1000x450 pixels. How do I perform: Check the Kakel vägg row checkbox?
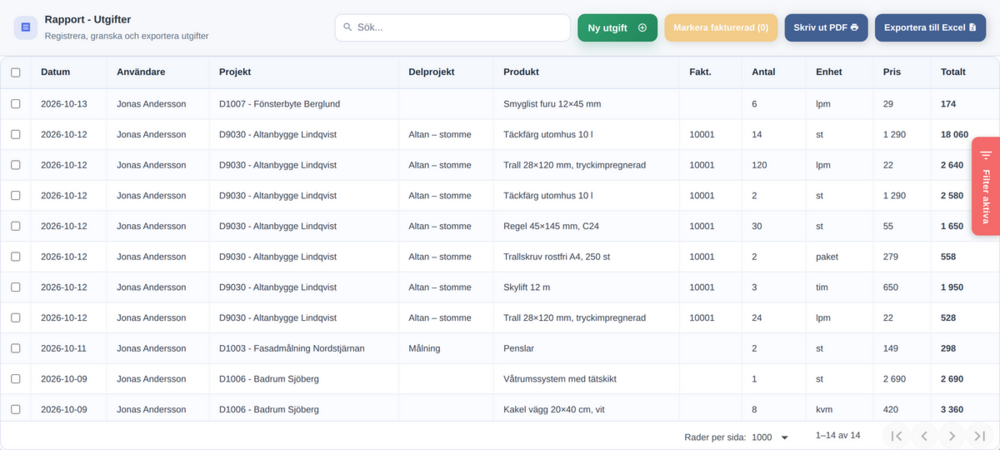[15, 410]
